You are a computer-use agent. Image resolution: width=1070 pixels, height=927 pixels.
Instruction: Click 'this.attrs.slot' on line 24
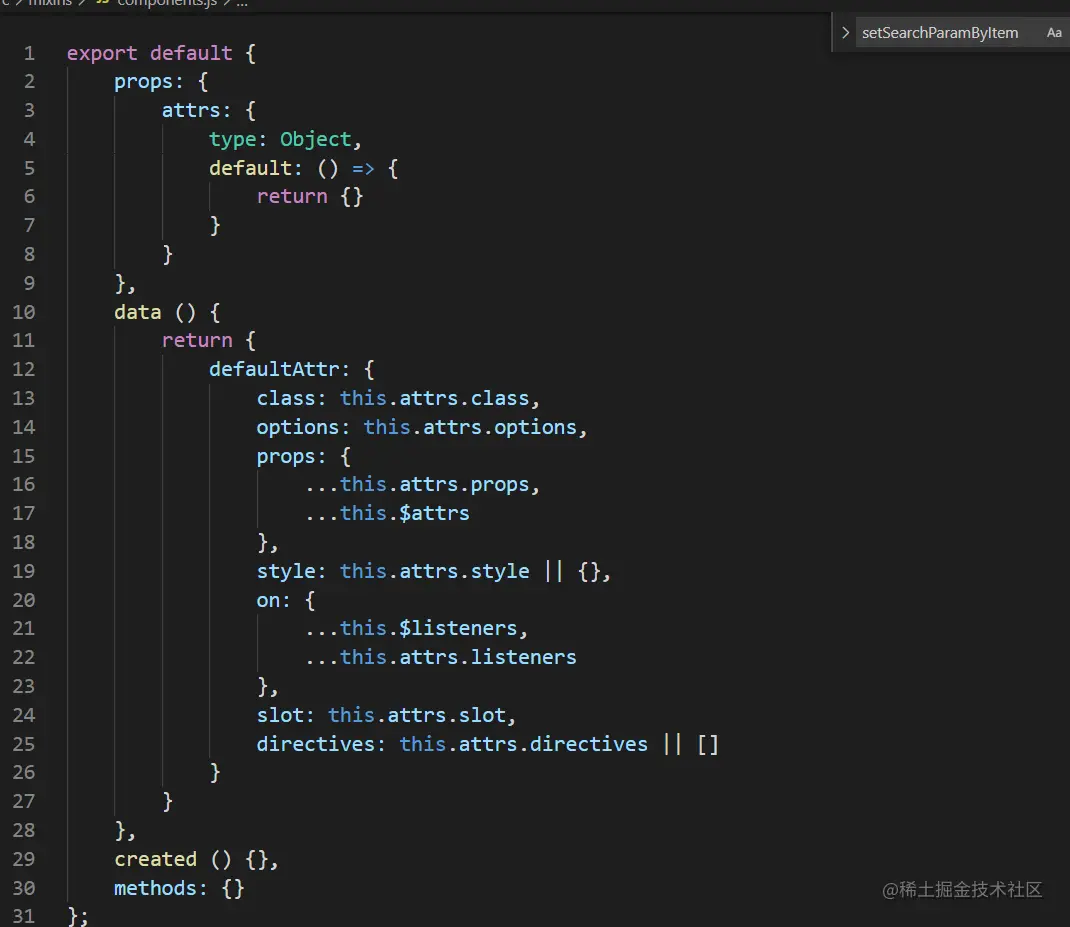(416, 715)
